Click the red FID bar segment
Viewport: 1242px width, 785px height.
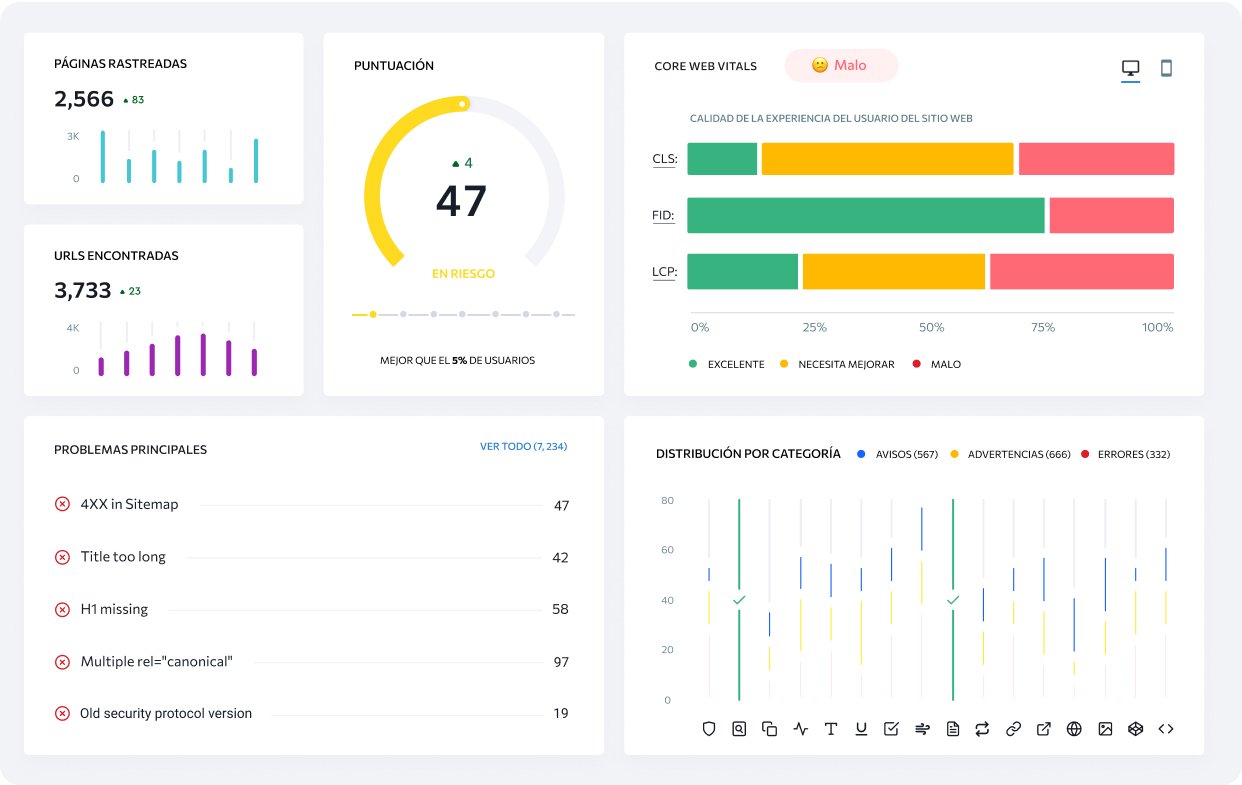1112,215
